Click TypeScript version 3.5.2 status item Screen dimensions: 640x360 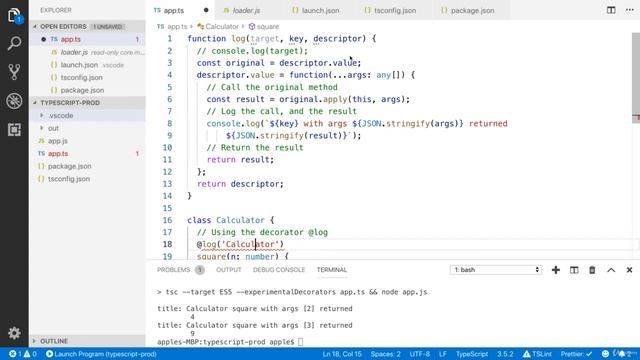pyautogui.click(x=505, y=354)
